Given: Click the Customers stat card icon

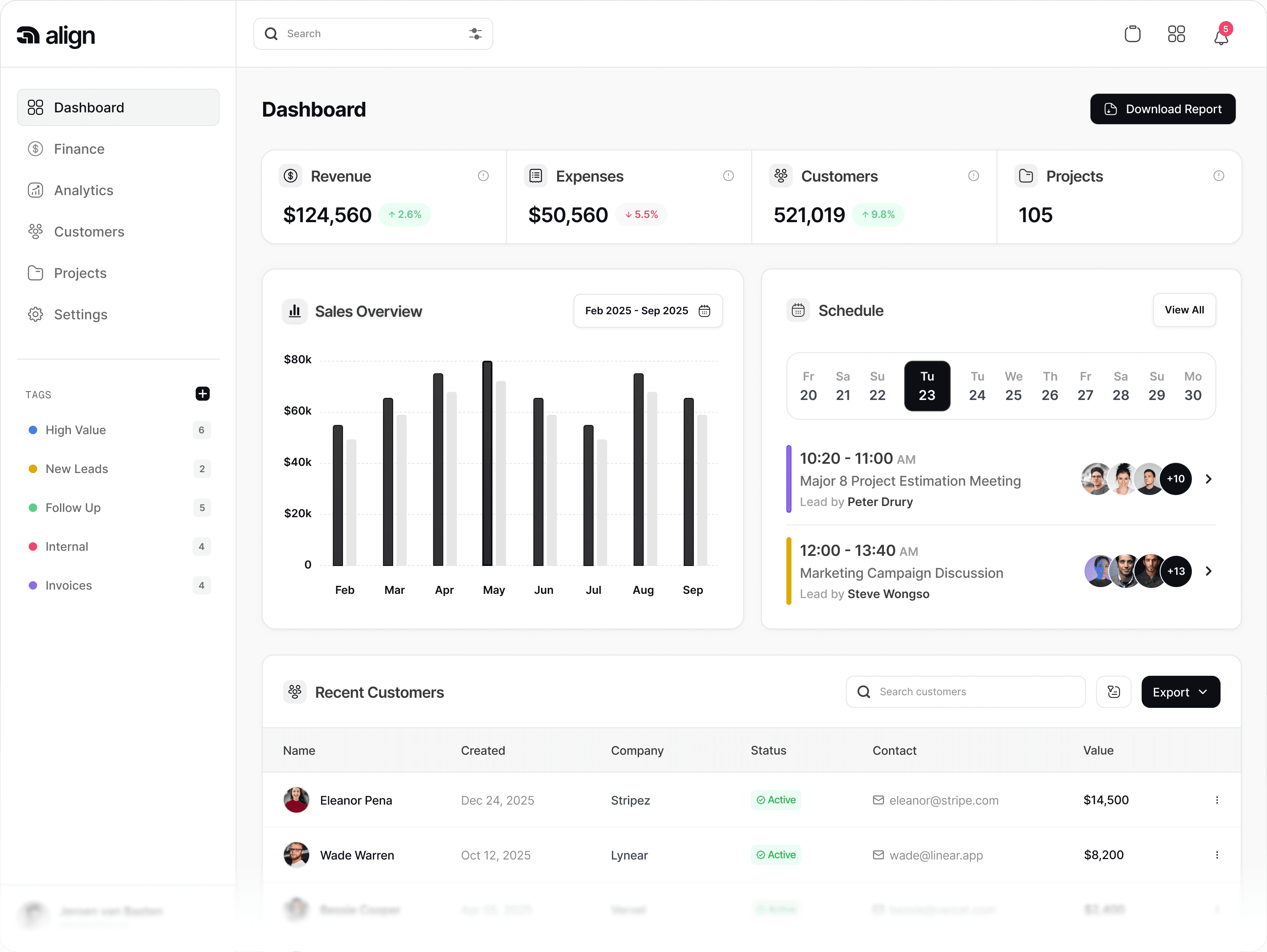Looking at the screenshot, I should pos(781,176).
